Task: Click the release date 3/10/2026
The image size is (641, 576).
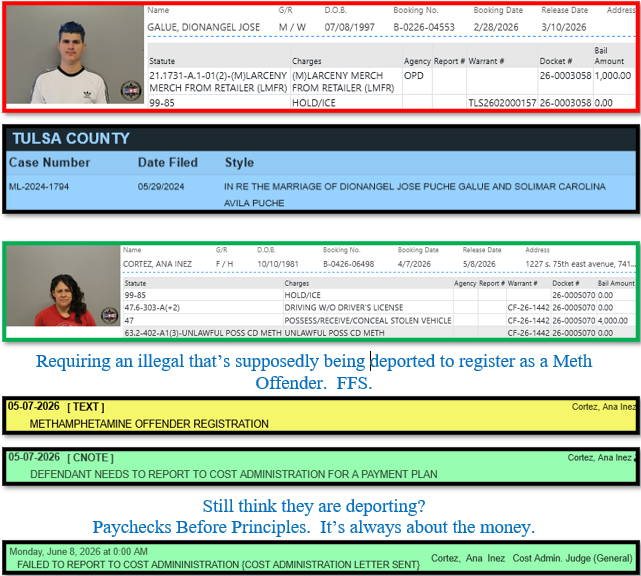Action: 564,27
